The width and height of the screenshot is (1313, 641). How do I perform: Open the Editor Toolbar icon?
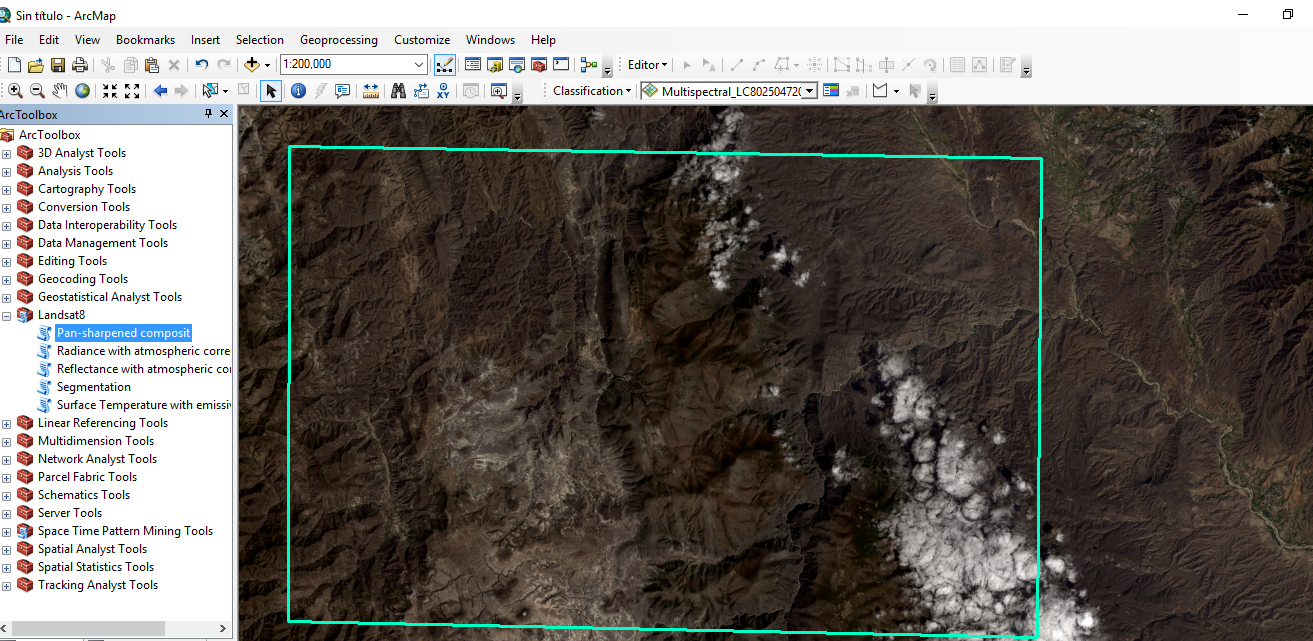point(445,65)
